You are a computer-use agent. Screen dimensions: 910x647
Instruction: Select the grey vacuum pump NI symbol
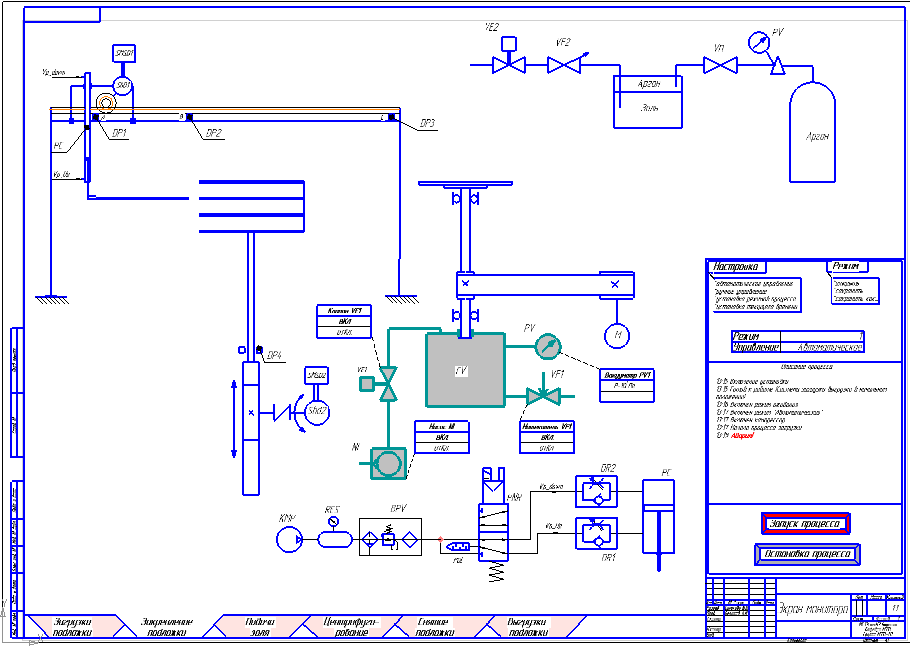[388, 463]
